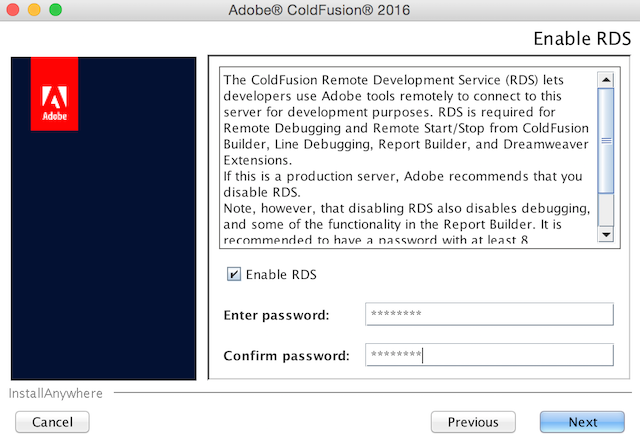This screenshot has height=447, width=640.
Task: Click the "InstallAnywhere" label
Action: [56, 393]
